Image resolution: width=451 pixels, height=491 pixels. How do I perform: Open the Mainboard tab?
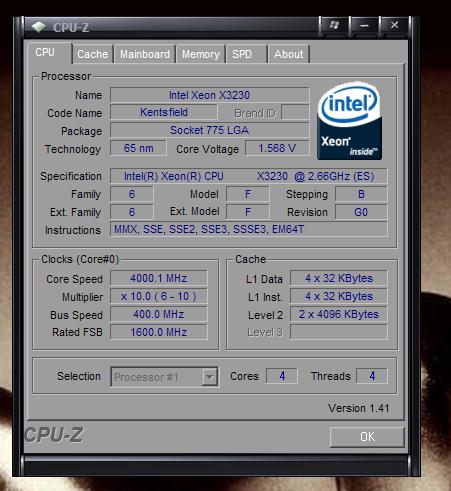click(x=145, y=54)
